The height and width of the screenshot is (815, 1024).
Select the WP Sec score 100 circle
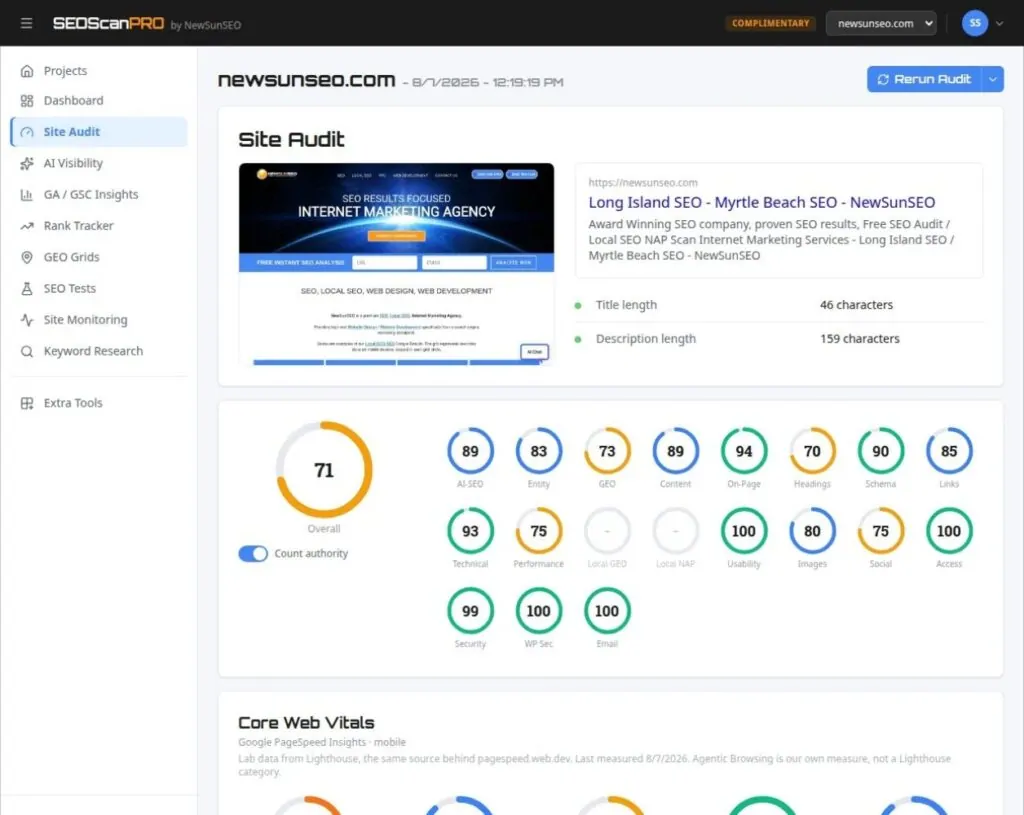[539, 611]
